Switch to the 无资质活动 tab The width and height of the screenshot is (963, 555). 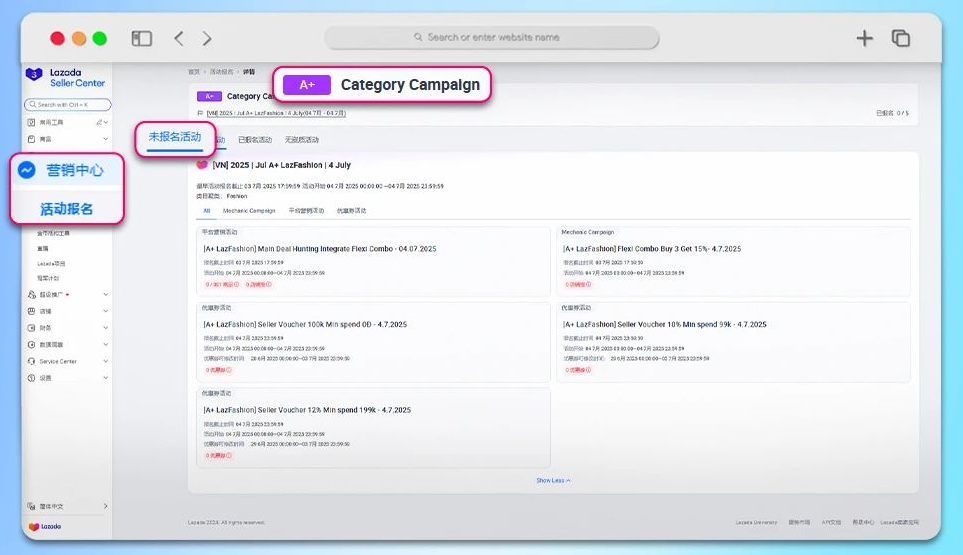point(302,140)
